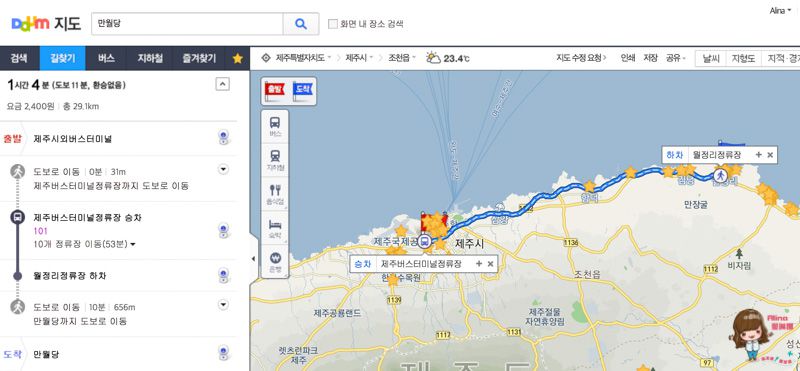Show banks layer with won icon
Screen dimensions: 800x371
274,261
